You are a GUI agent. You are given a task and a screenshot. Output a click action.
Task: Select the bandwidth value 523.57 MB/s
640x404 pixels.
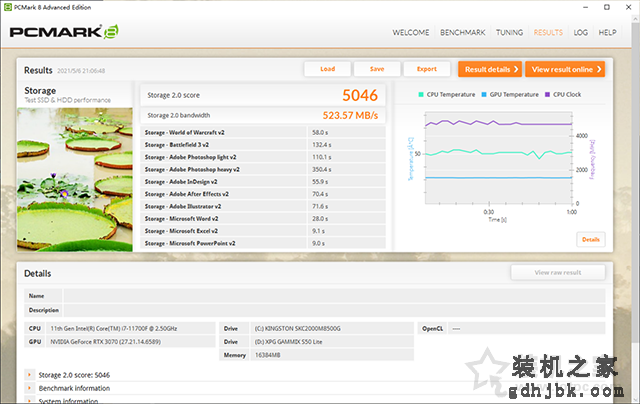coord(350,115)
